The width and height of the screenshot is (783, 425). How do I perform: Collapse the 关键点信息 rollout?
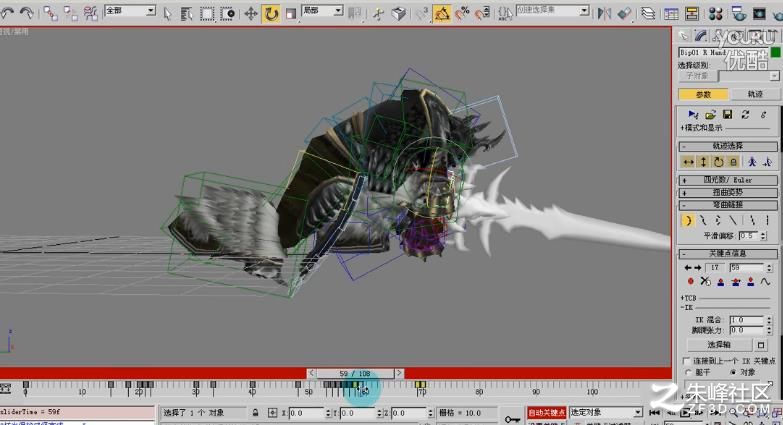(728, 254)
